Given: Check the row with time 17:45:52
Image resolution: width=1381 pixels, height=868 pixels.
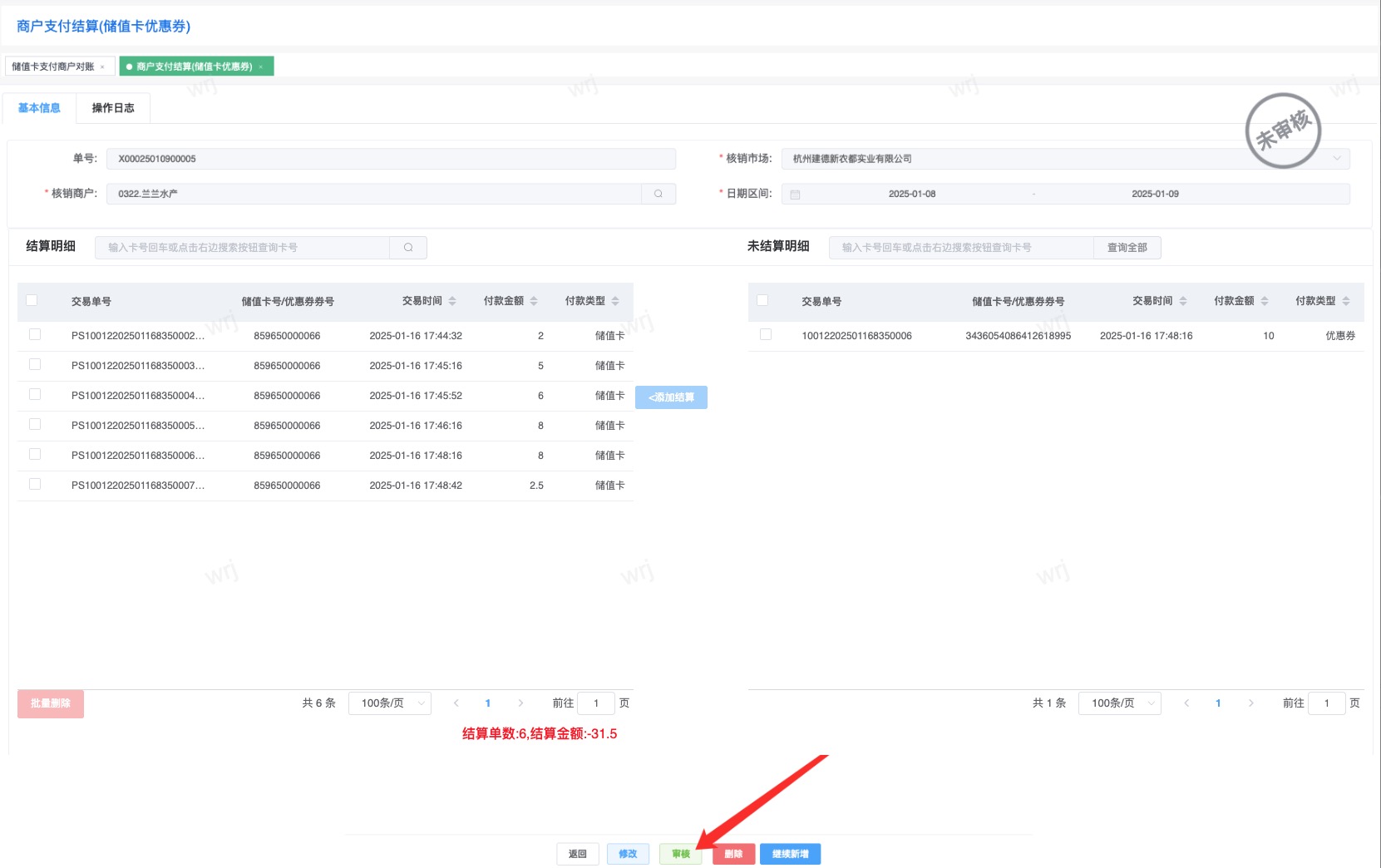Looking at the screenshot, I should click(x=35, y=394).
